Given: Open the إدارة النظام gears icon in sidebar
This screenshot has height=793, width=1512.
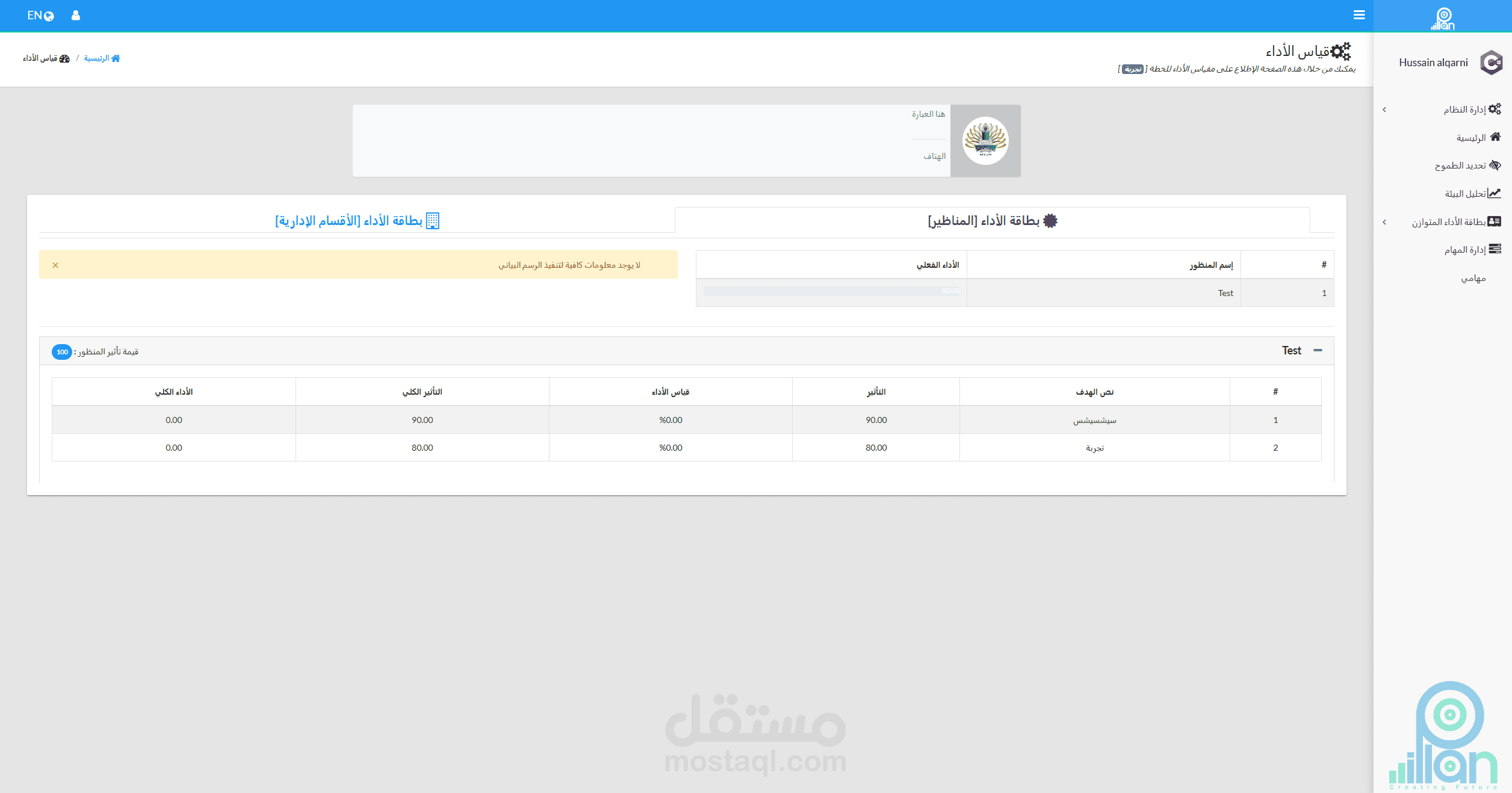Looking at the screenshot, I should [1495, 109].
